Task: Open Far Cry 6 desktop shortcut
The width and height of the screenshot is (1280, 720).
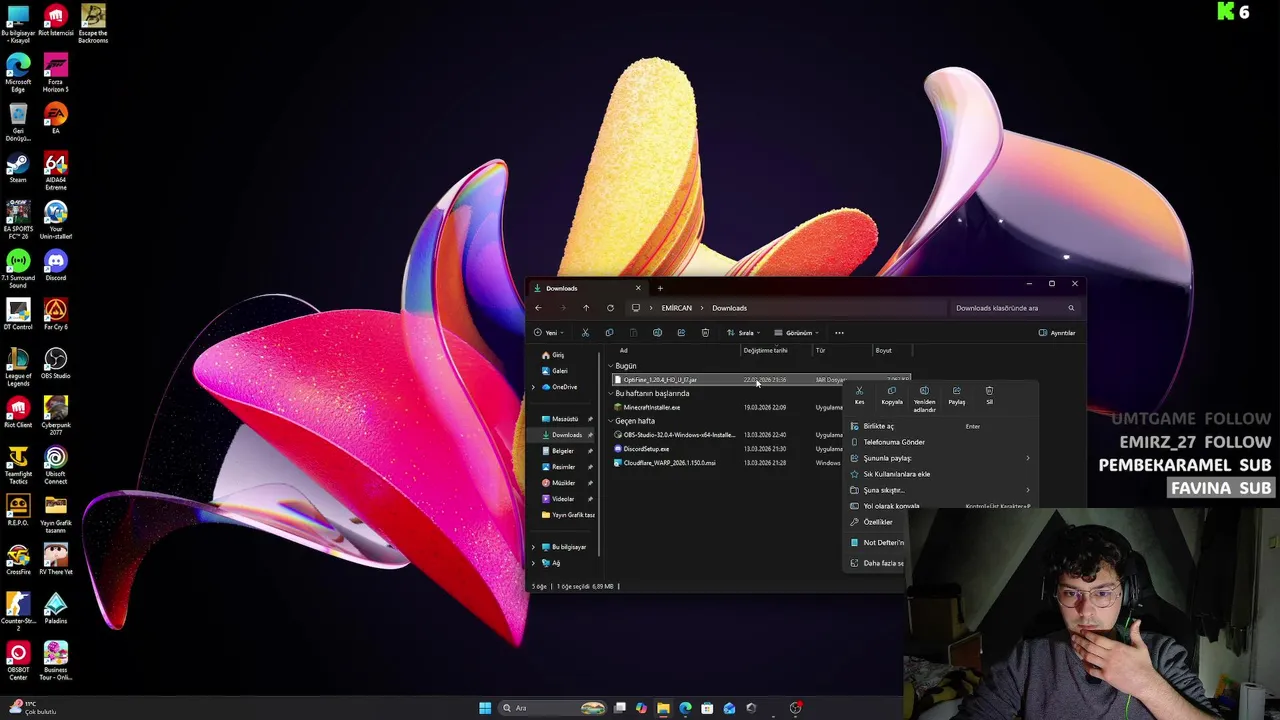Action: (55, 313)
